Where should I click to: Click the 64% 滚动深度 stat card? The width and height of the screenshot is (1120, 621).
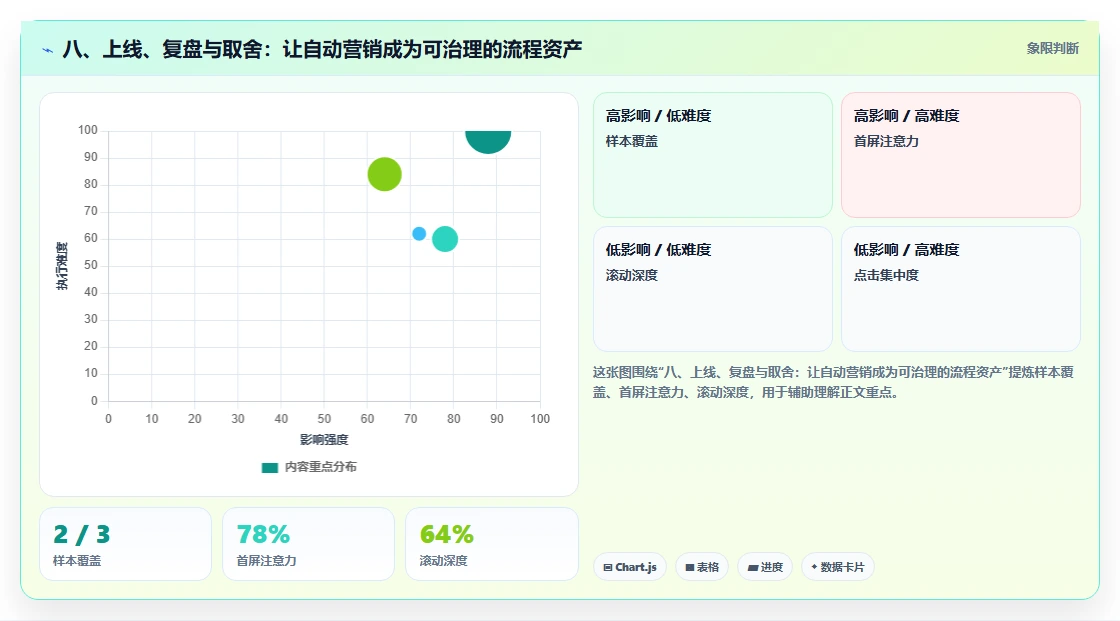coord(491,544)
